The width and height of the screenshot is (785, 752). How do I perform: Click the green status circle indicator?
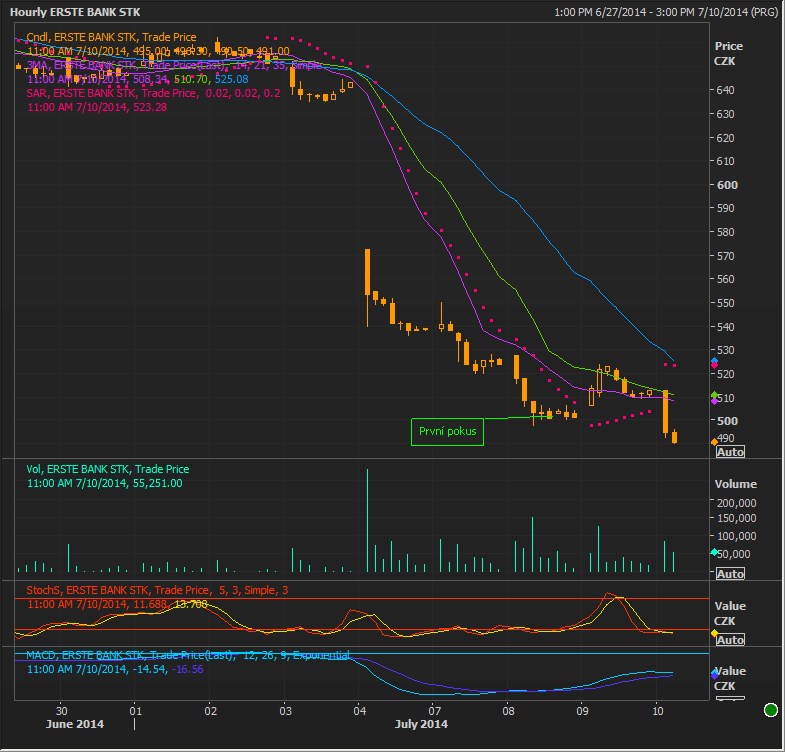click(770, 711)
